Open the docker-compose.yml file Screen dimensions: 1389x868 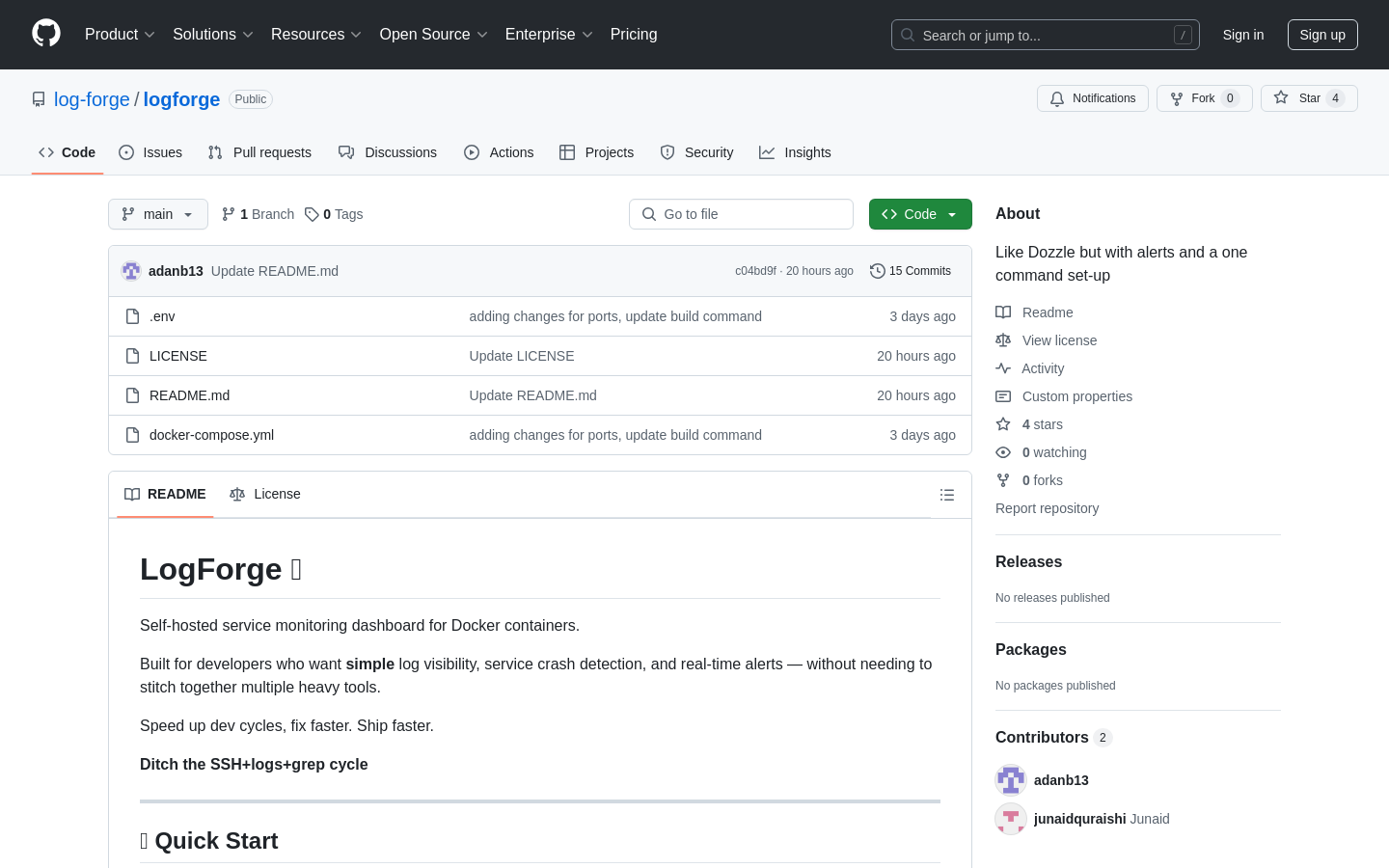pyautogui.click(x=211, y=435)
